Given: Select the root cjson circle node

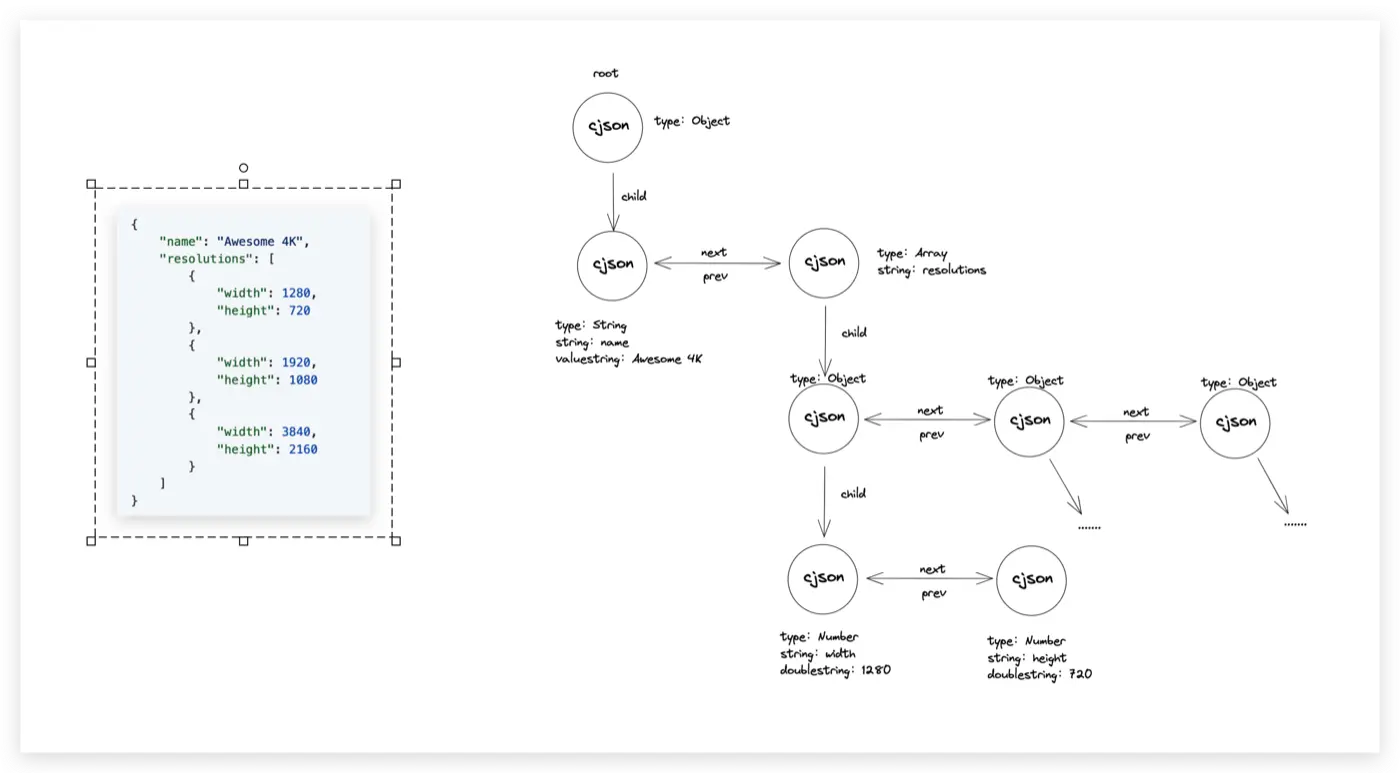Looking at the screenshot, I should click(x=607, y=127).
